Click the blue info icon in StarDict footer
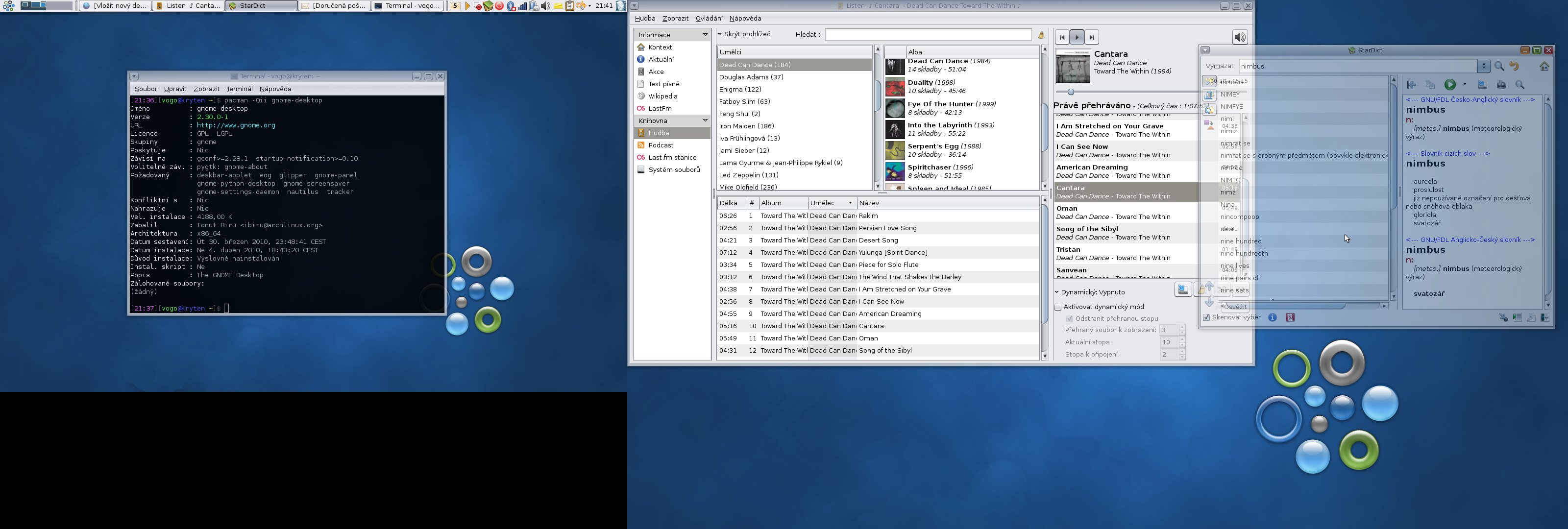The height and width of the screenshot is (529, 1568). (1272, 317)
